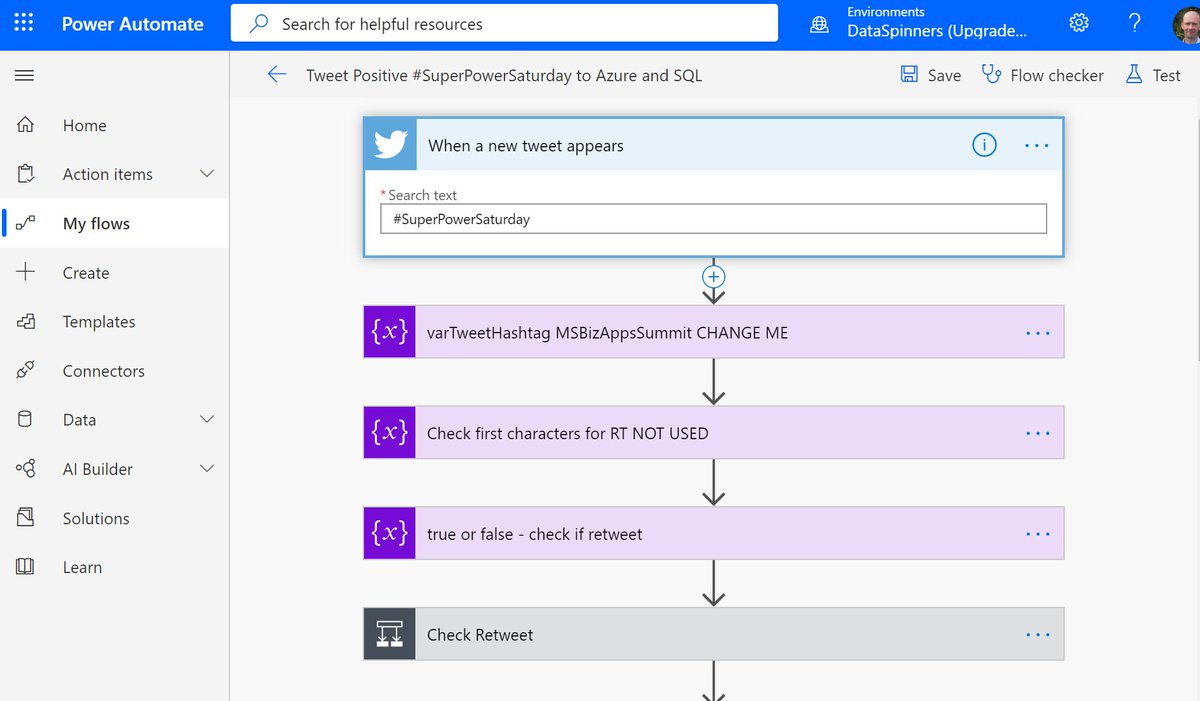
Task: Click the back arrow beside flow title
Action: point(277,75)
